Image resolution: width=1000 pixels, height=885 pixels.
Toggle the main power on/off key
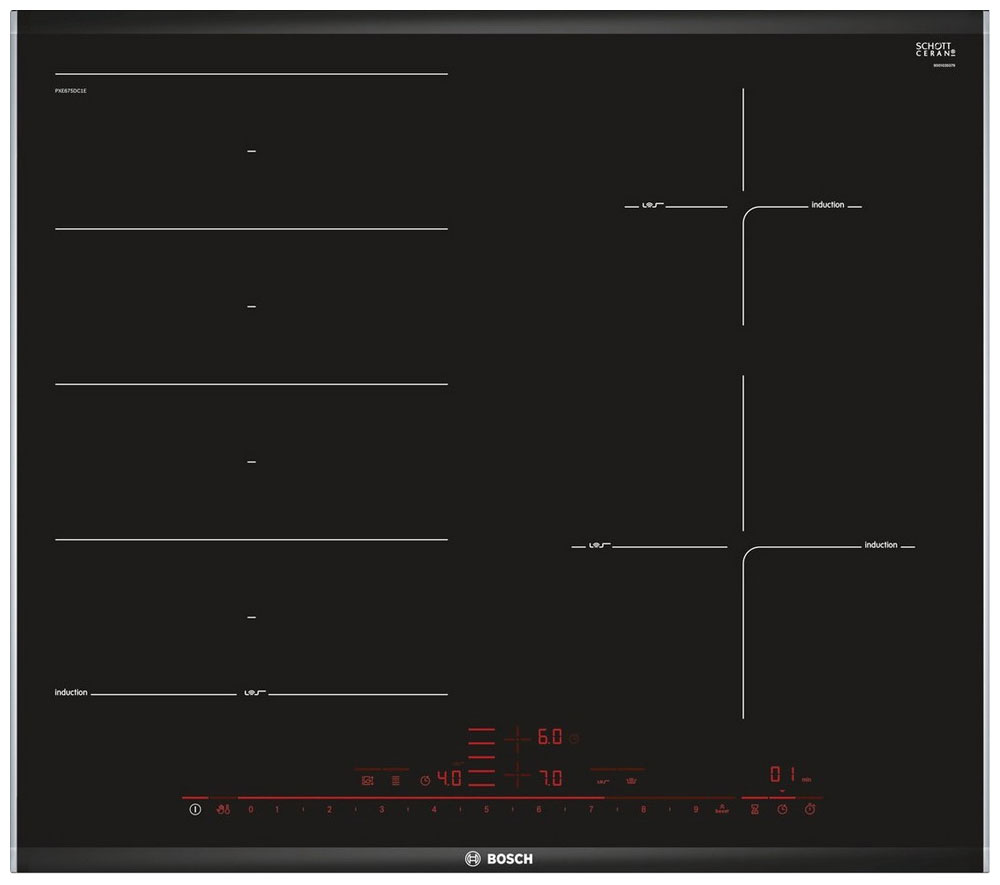pyautogui.click(x=194, y=808)
